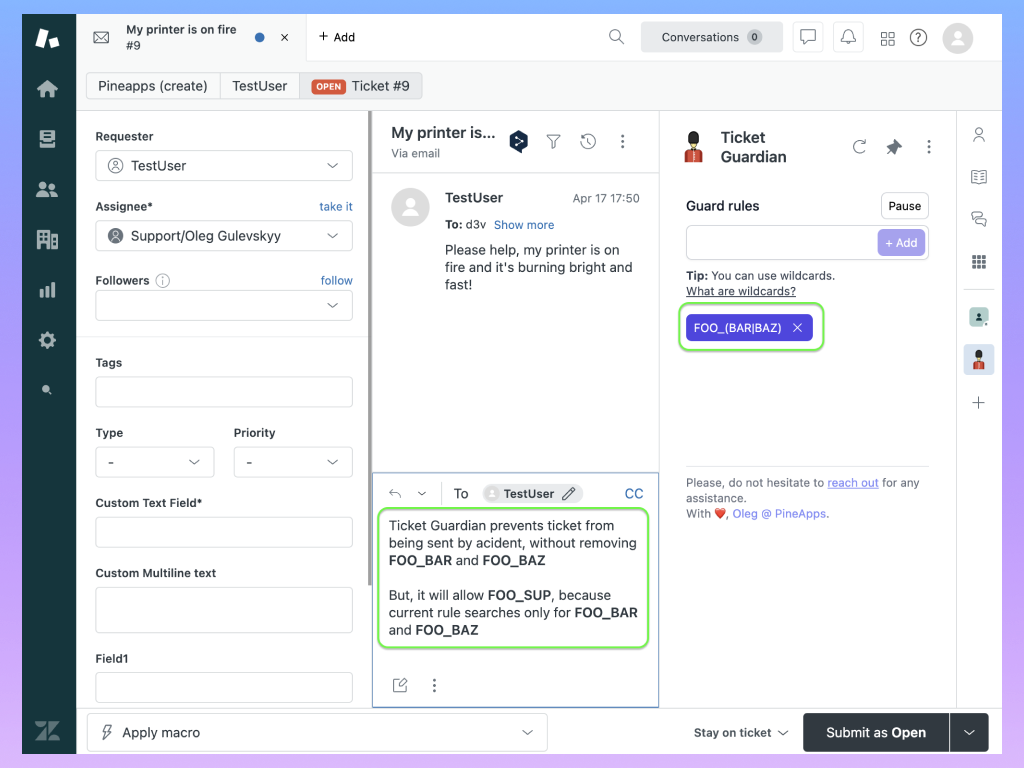This screenshot has width=1024, height=768.
Task: Remove the FOO_(BAR|BAZ) guard rule
Action: pyautogui.click(x=797, y=328)
